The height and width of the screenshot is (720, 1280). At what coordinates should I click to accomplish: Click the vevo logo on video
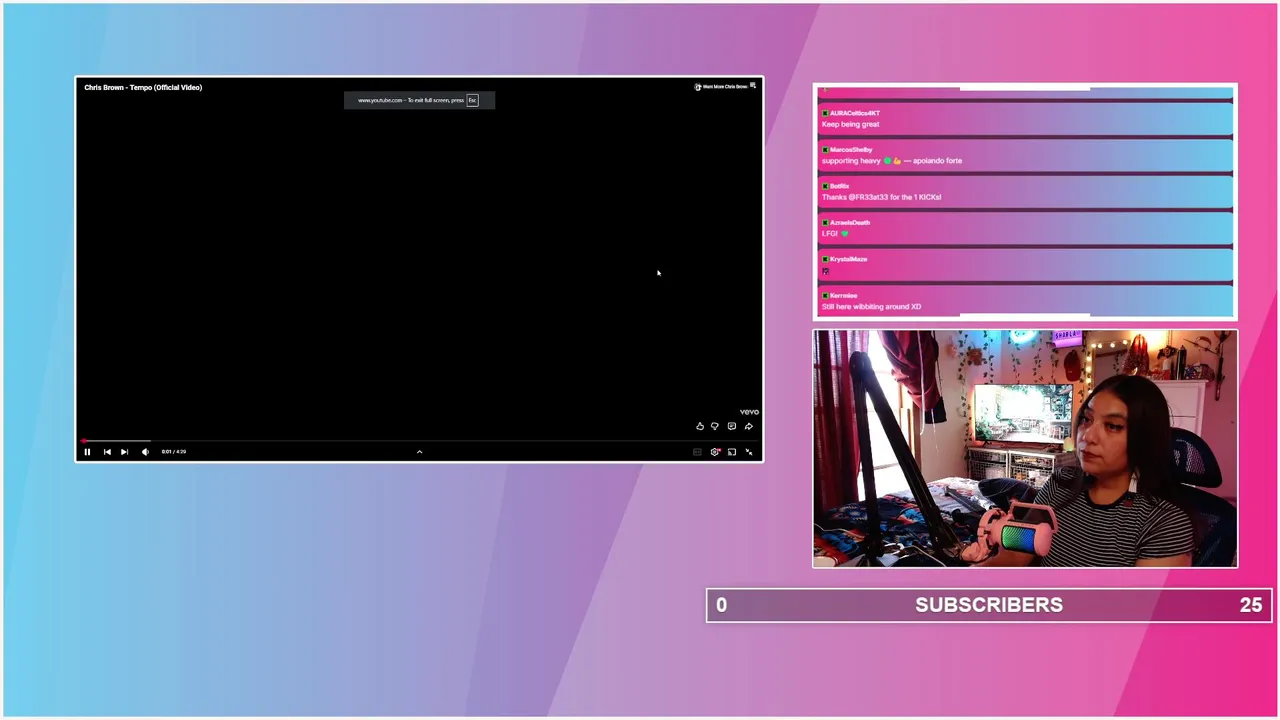[749, 412]
